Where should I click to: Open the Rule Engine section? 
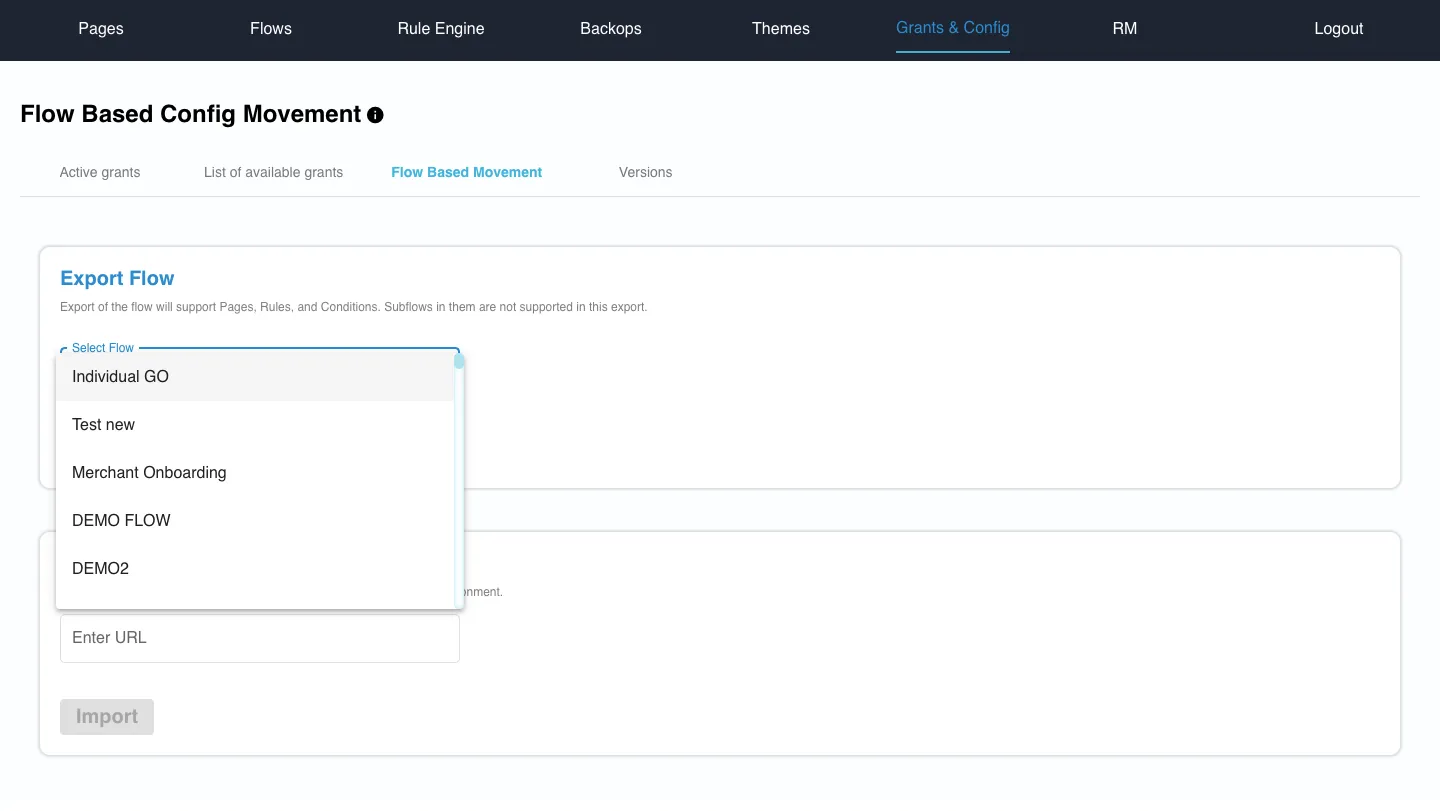tap(441, 28)
